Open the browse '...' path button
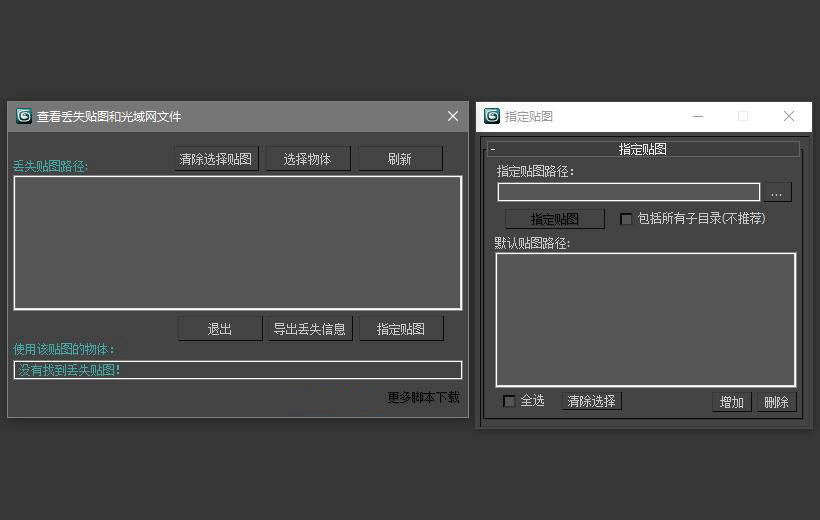Image resolution: width=820 pixels, height=520 pixels. point(778,192)
